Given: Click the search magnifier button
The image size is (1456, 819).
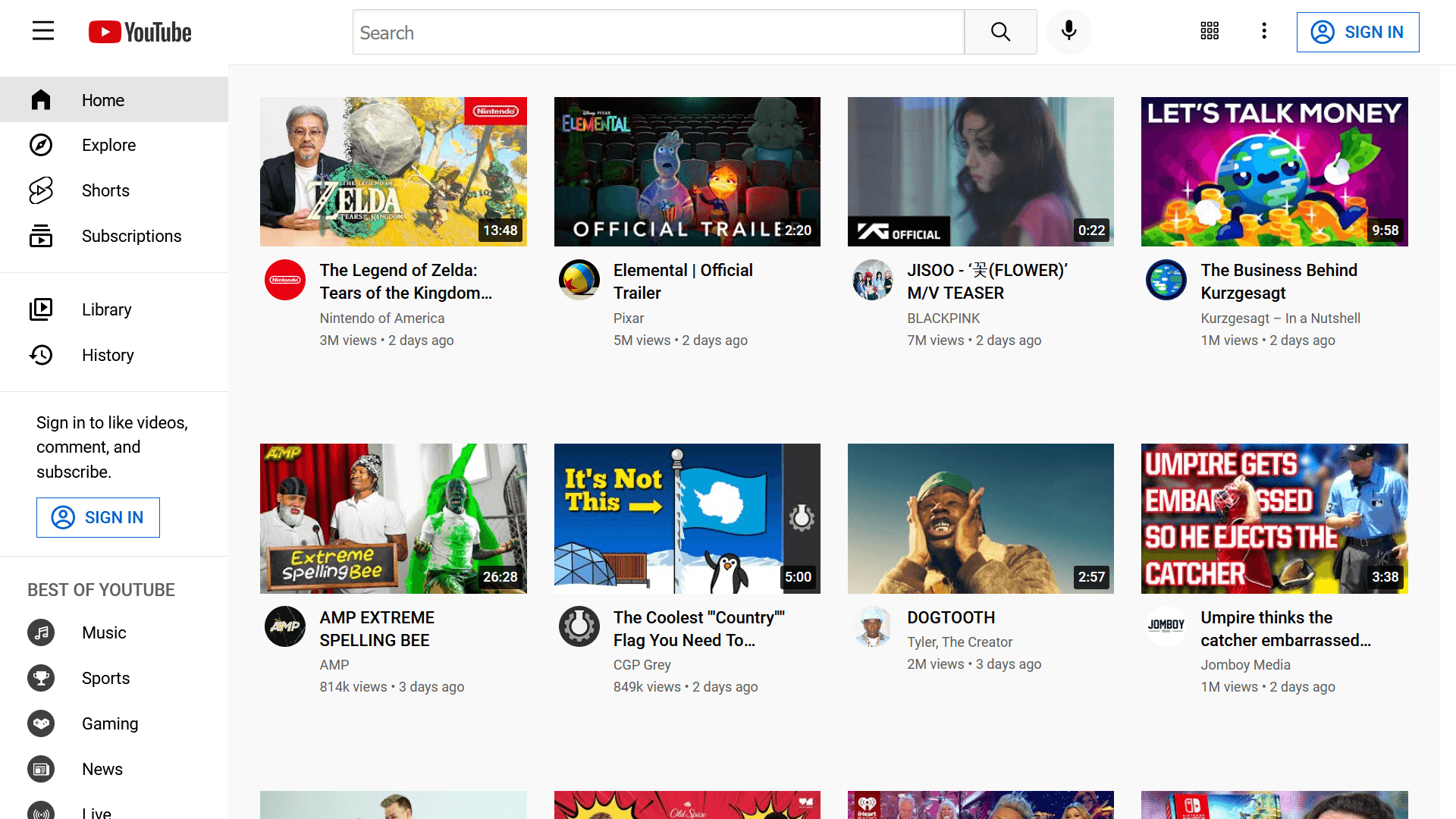Looking at the screenshot, I should coord(1000,32).
